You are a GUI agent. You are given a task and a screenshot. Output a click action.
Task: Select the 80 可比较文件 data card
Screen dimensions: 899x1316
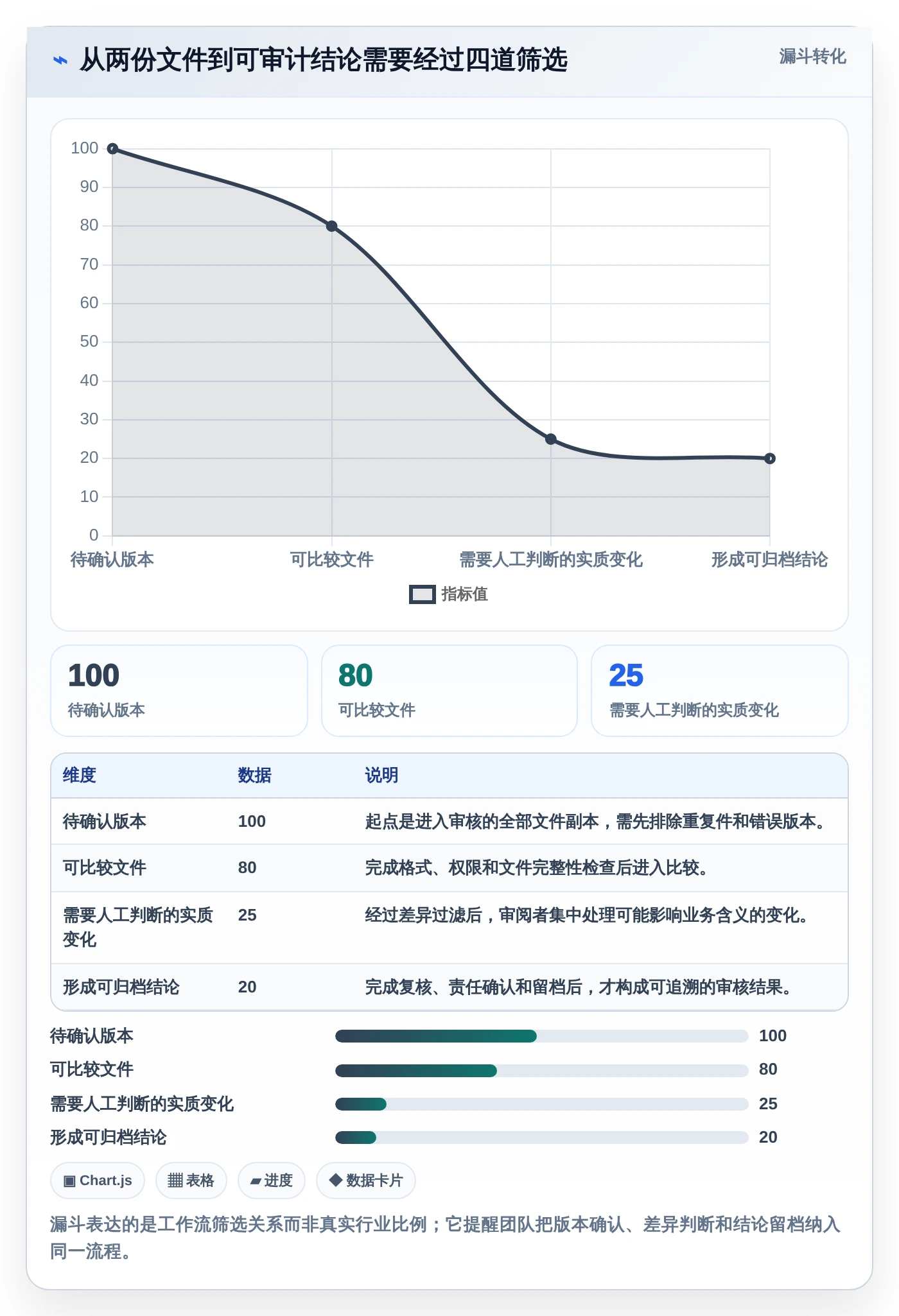[449, 691]
